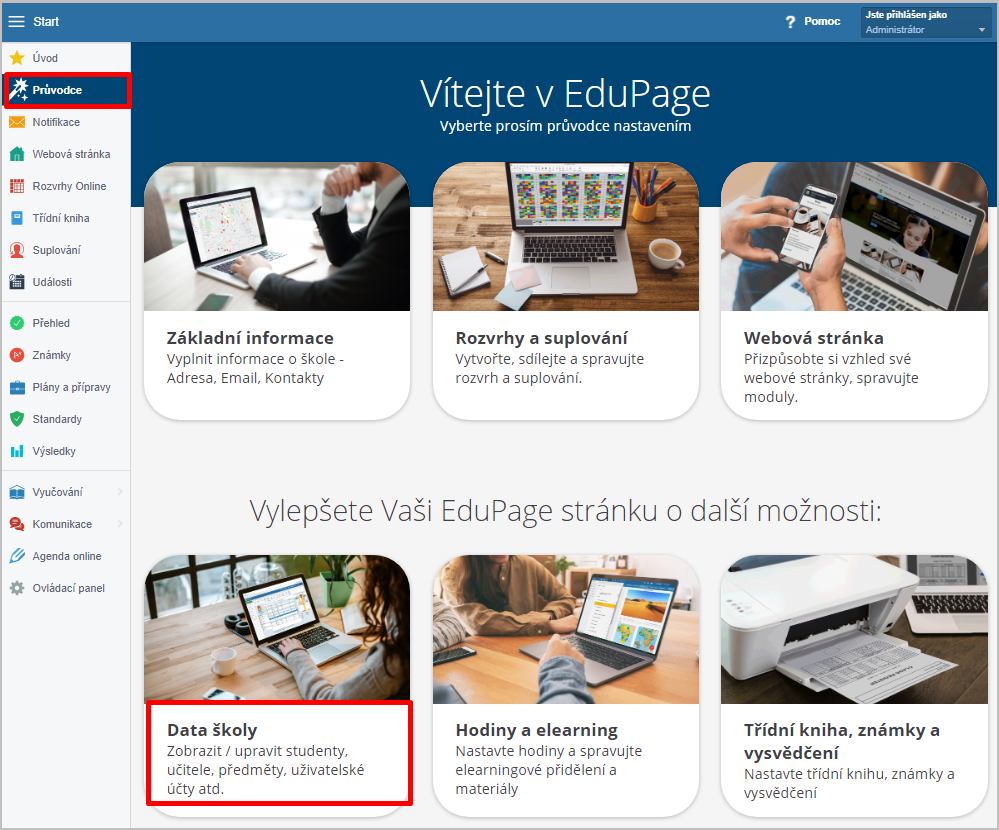The height and width of the screenshot is (830, 999).
Task: Click the Přehled sidebar label
Action: (x=51, y=323)
